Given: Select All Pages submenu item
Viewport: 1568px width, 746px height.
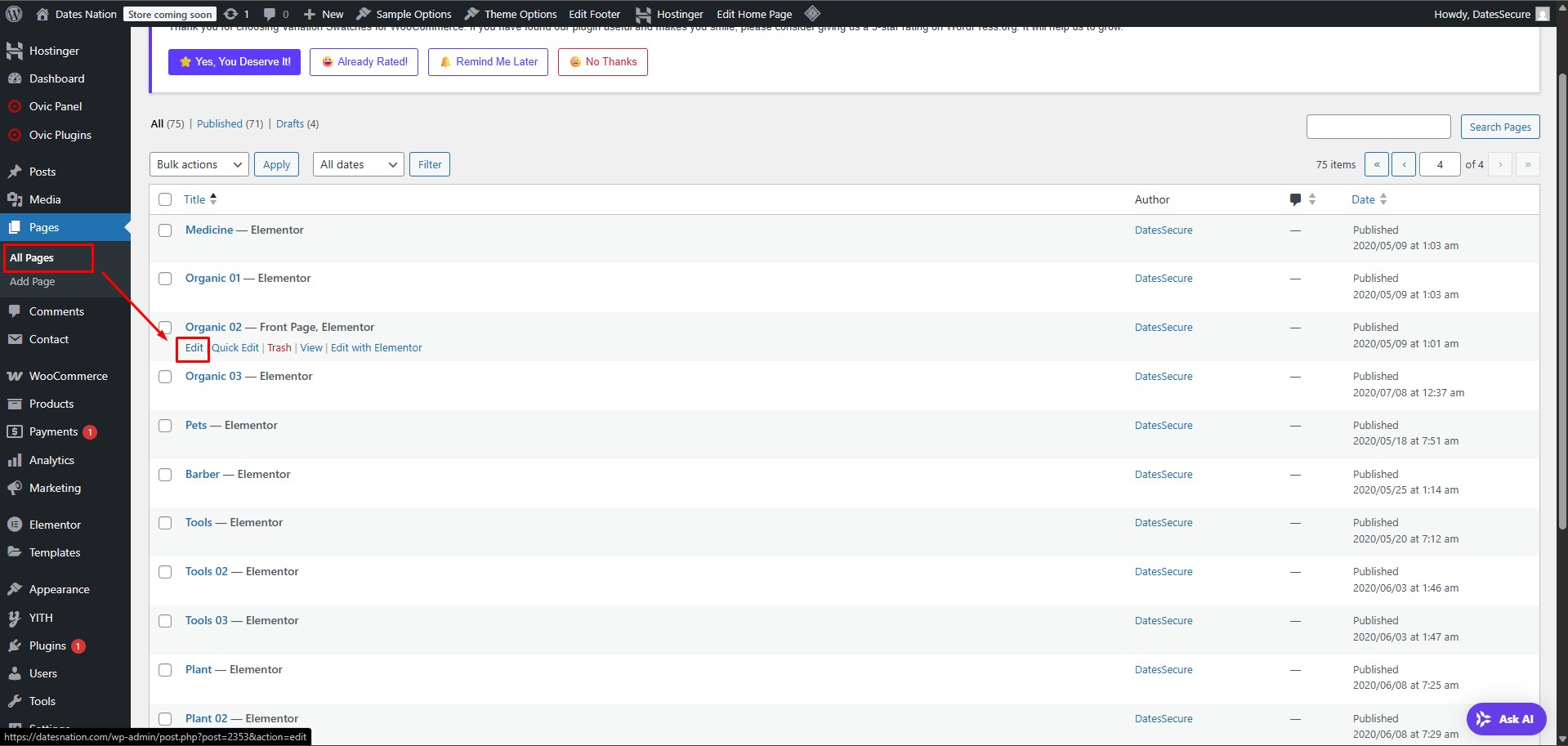Looking at the screenshot, I should point(32,257).
